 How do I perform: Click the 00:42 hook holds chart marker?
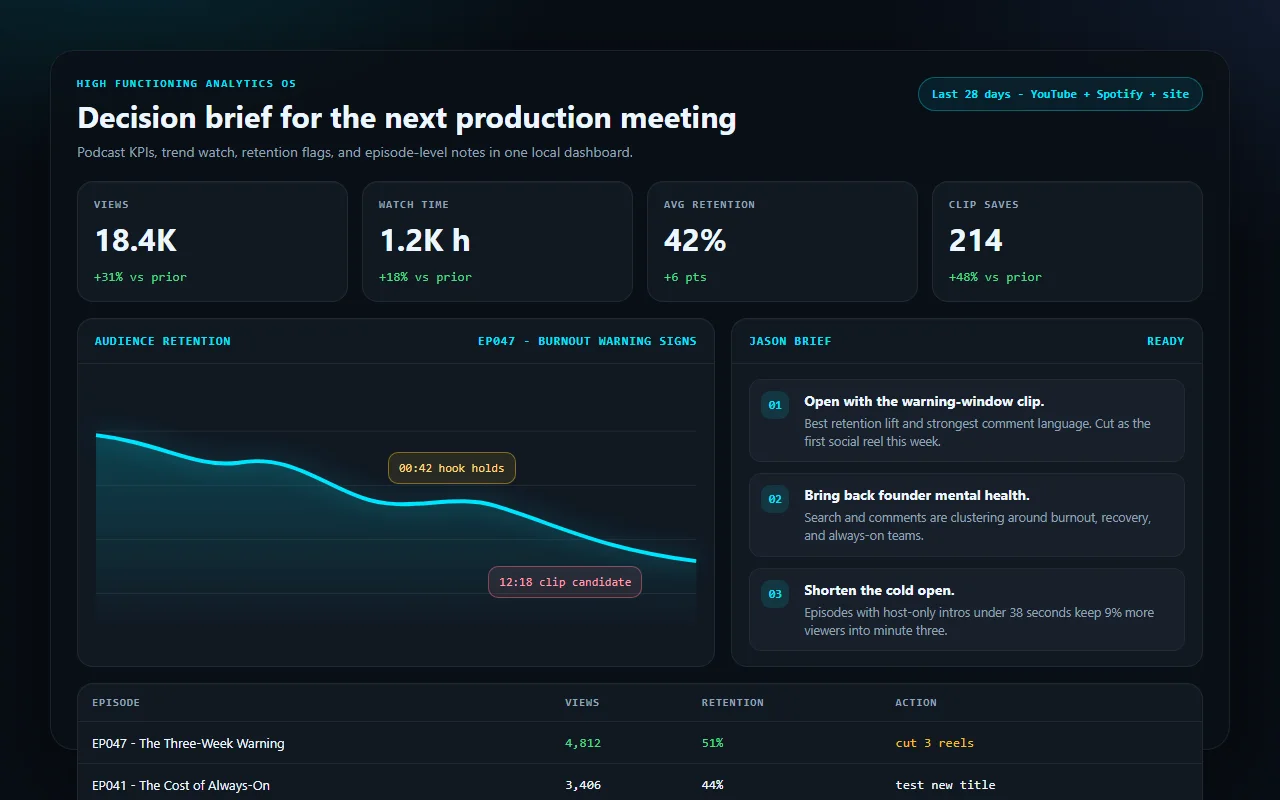[x=452, y=468]
